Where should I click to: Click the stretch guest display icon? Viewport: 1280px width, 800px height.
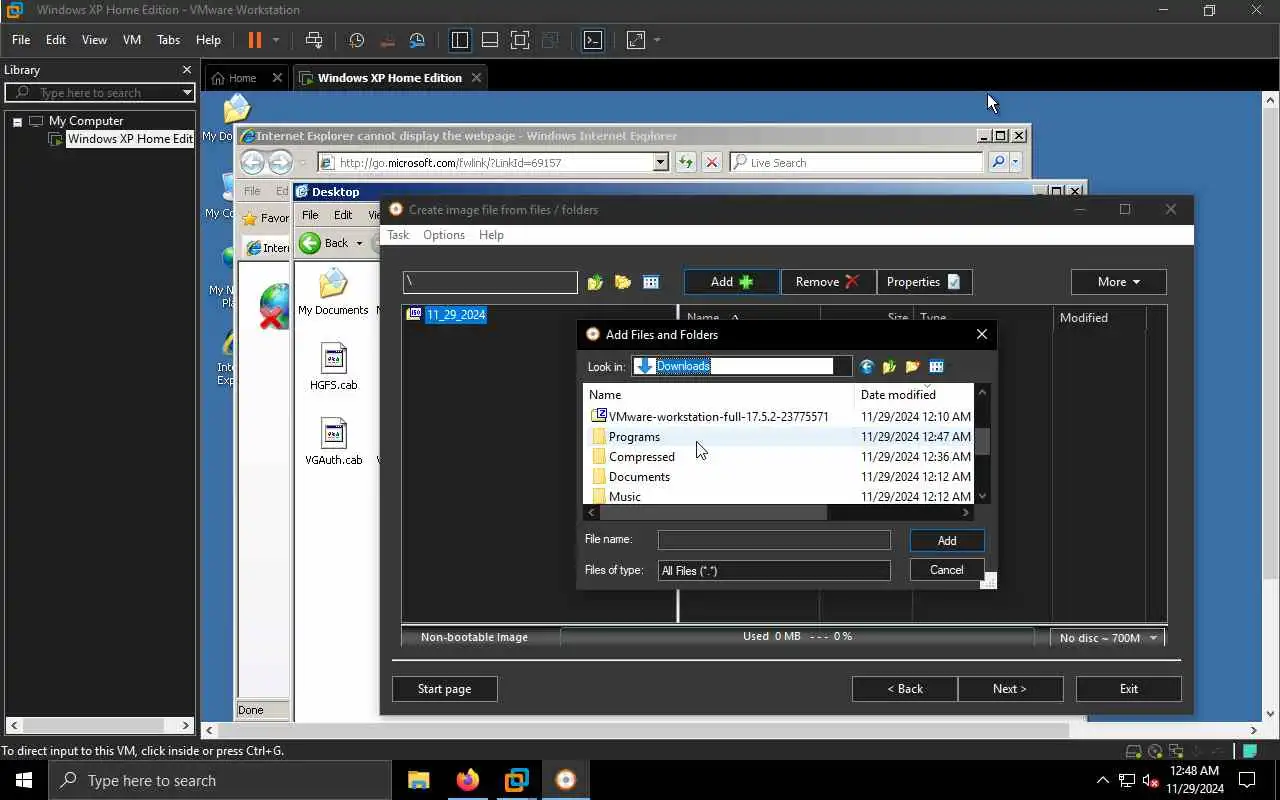click(x=636, y=40)
